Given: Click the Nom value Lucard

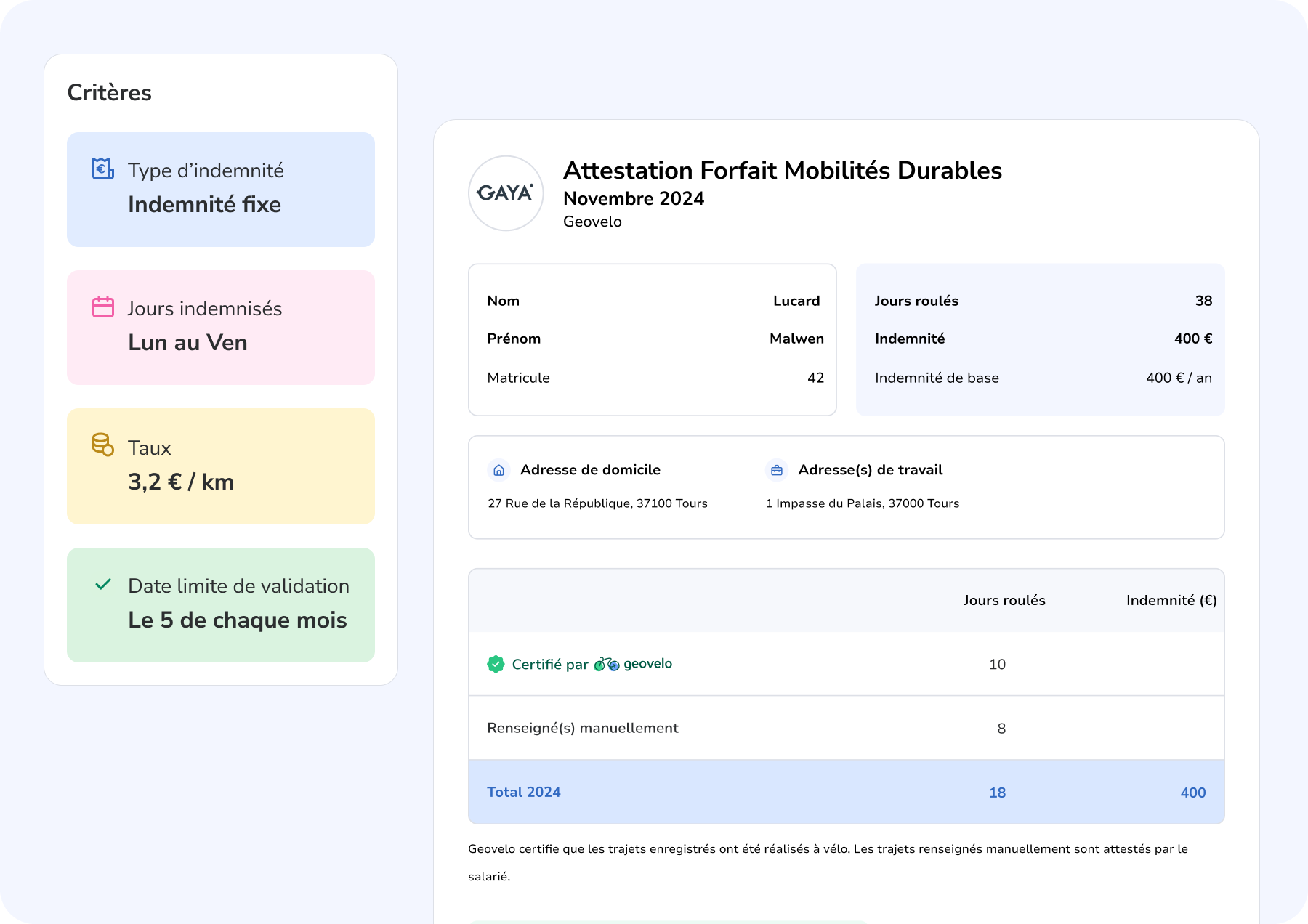Looking at the screenshot, I should [796, 301].
